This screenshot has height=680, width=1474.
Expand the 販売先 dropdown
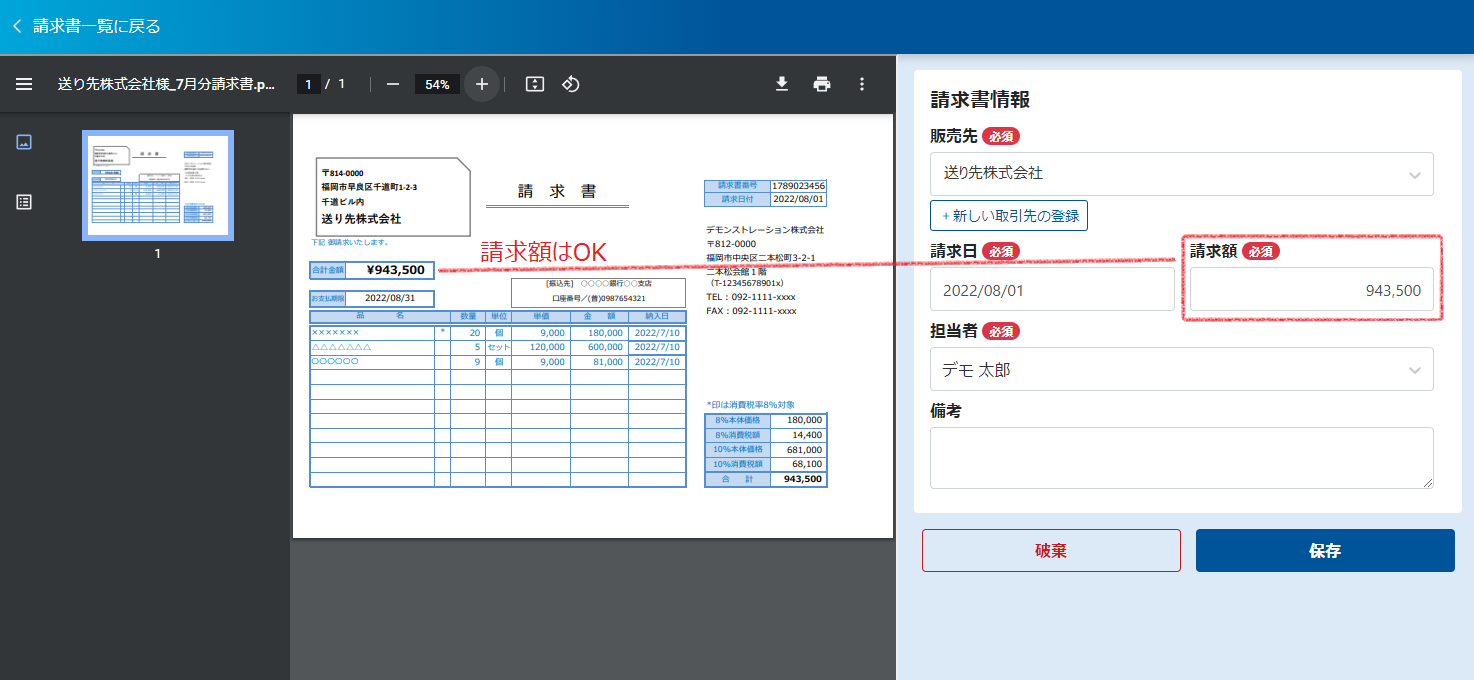(1181, 174)
